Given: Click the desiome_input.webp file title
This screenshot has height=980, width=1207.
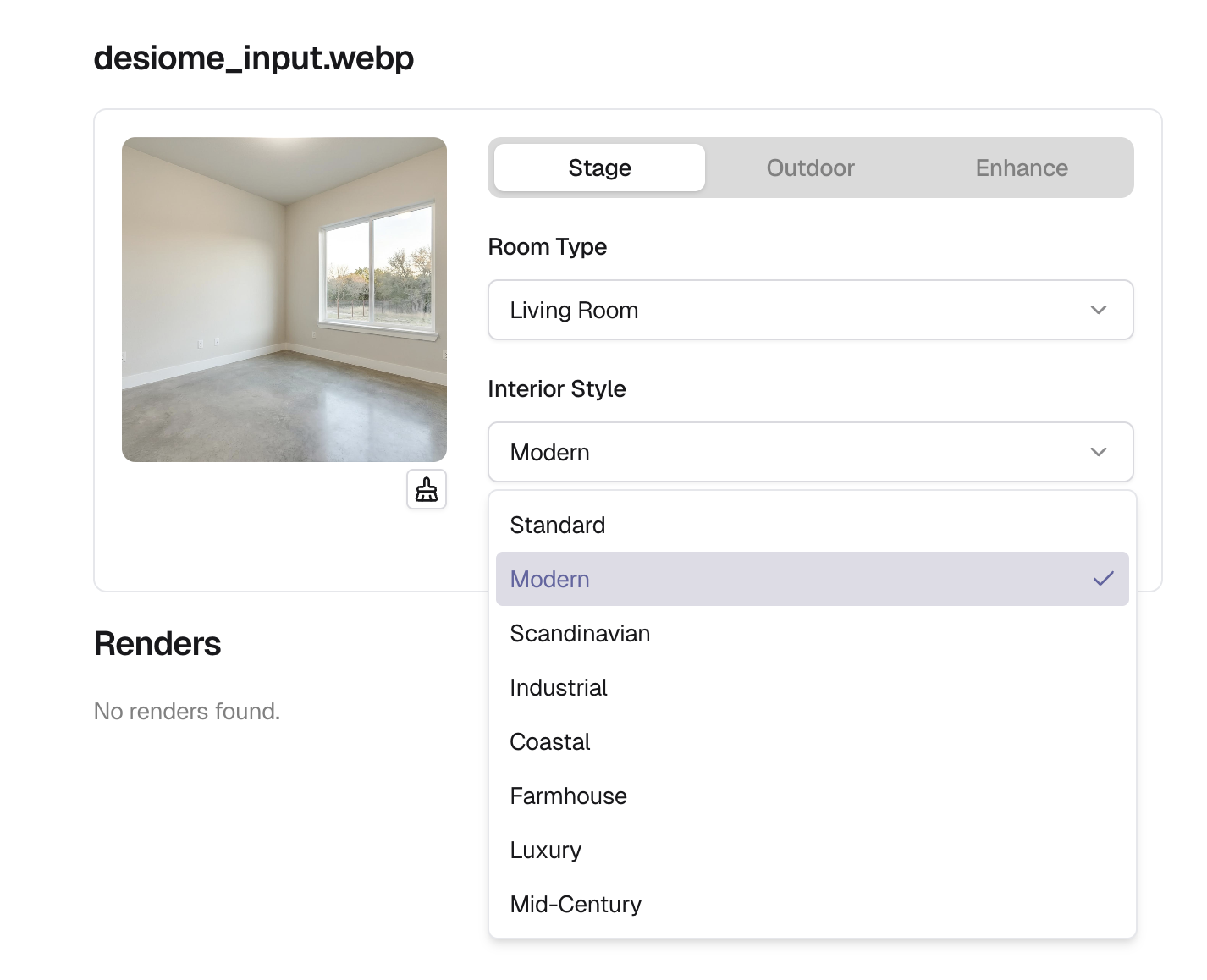Looking at the screenshot, I should click(x=254, y=58).
